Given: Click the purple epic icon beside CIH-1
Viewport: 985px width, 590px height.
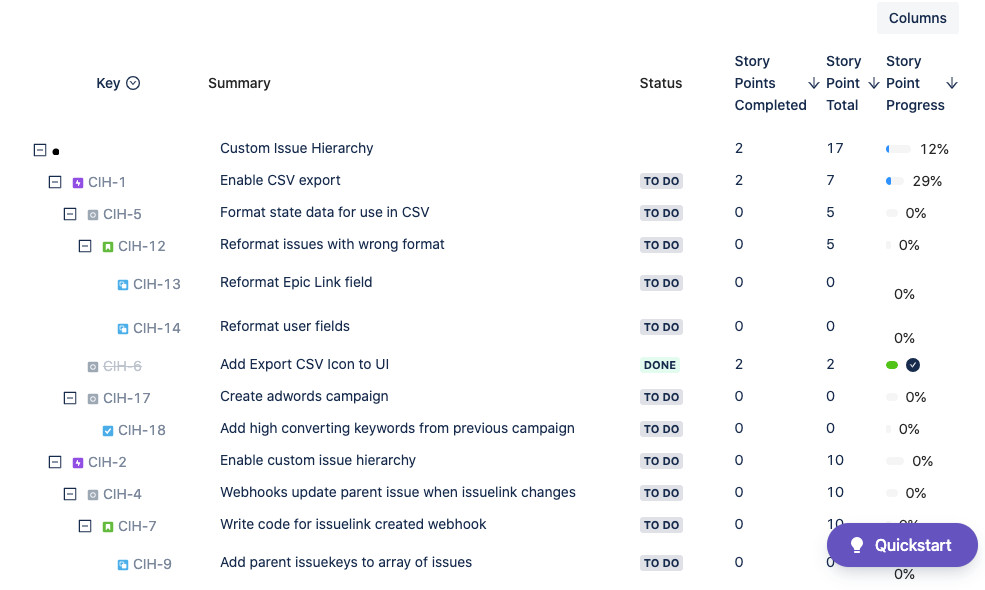Looking at the screenshot, I should tap(78, 182).
